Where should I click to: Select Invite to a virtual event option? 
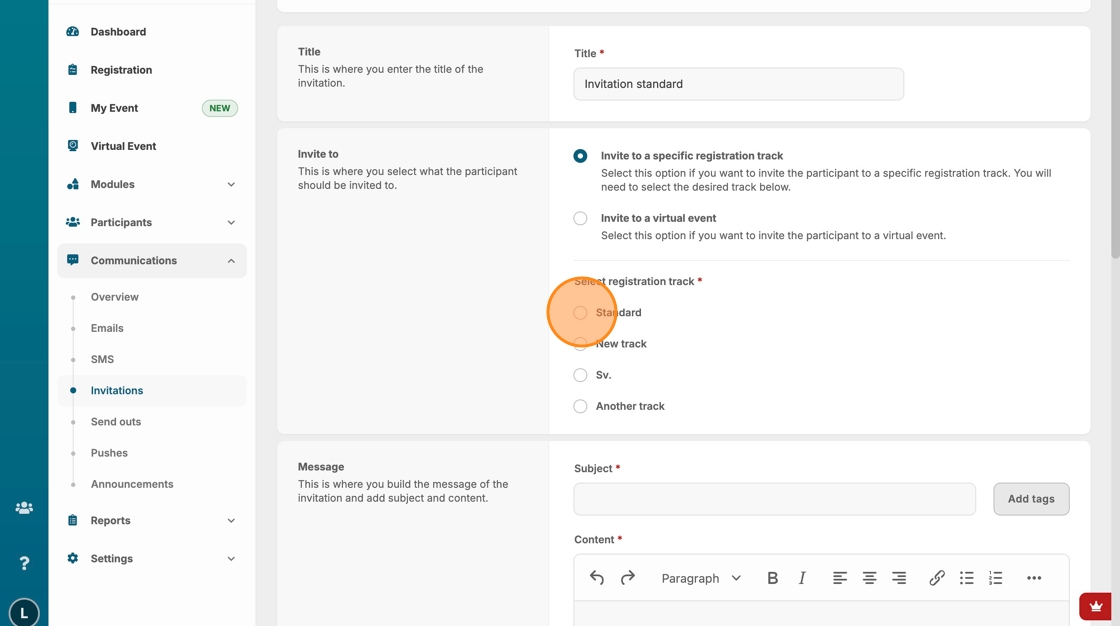click(x=580, y=218)
